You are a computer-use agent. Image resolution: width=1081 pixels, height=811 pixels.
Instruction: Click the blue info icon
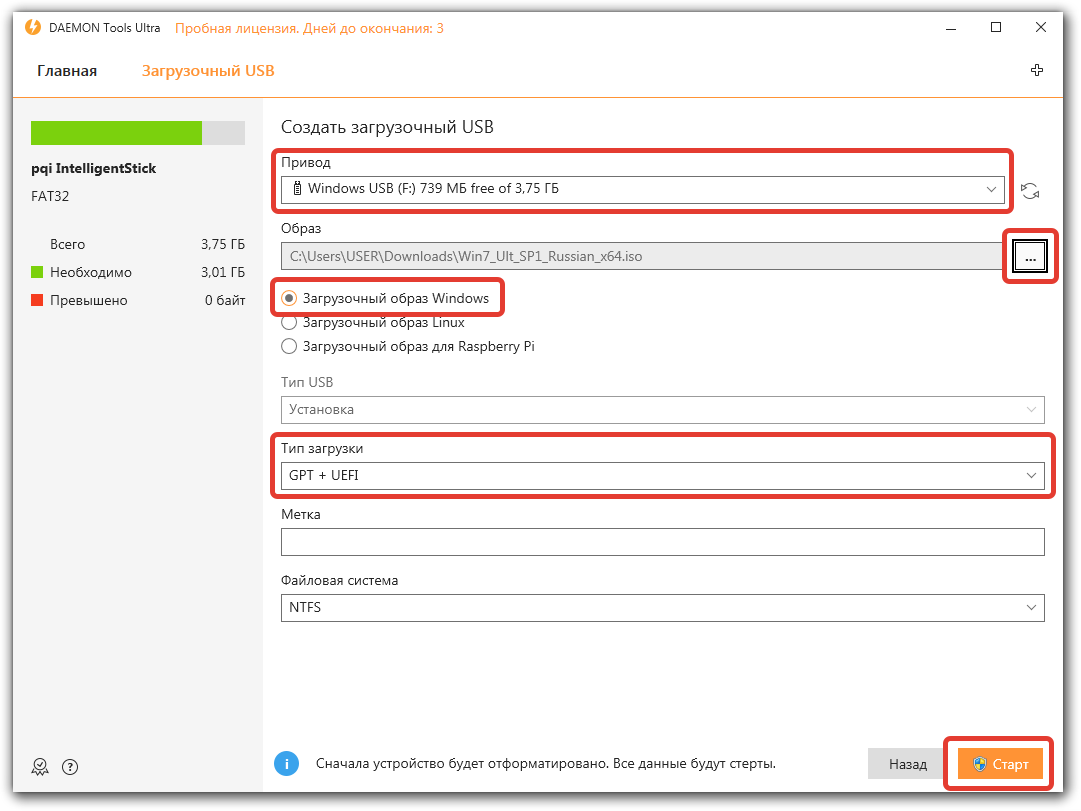[x=287, y=764]
